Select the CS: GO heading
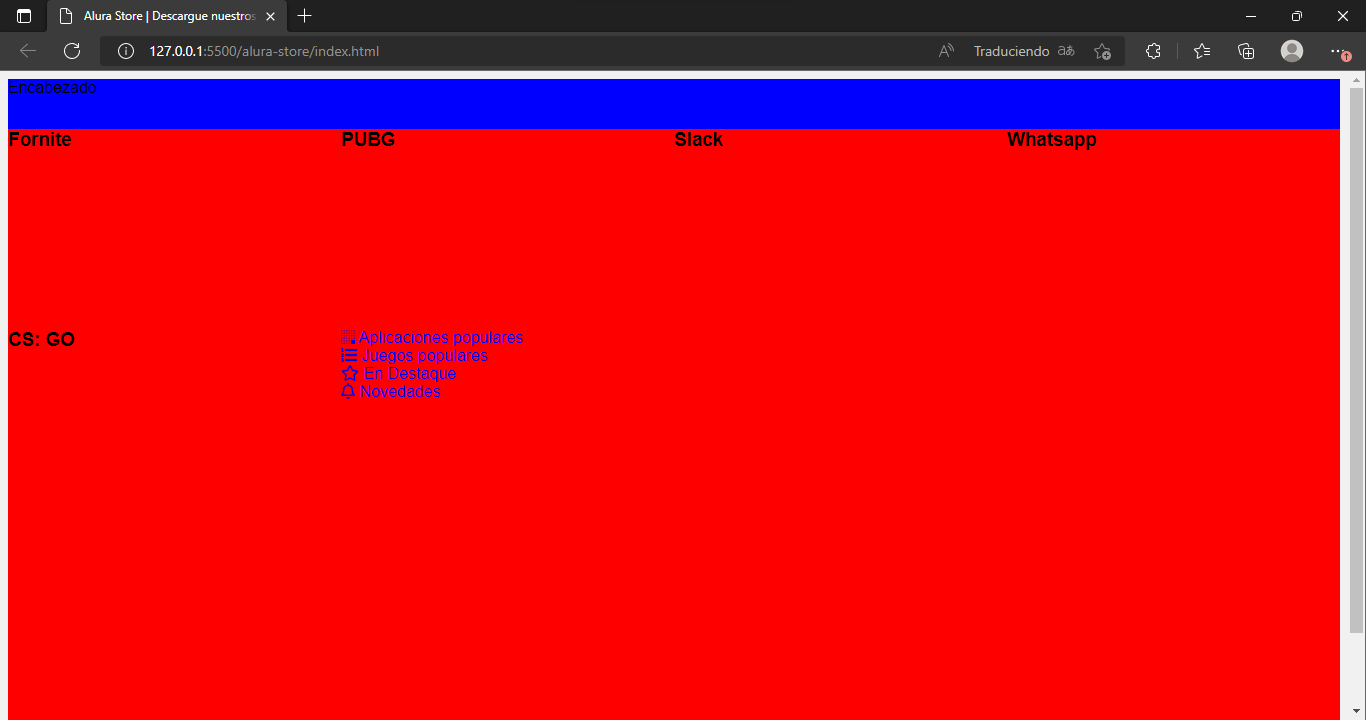Viewport: 1366px width, 720px height. (x=42, y=340)
